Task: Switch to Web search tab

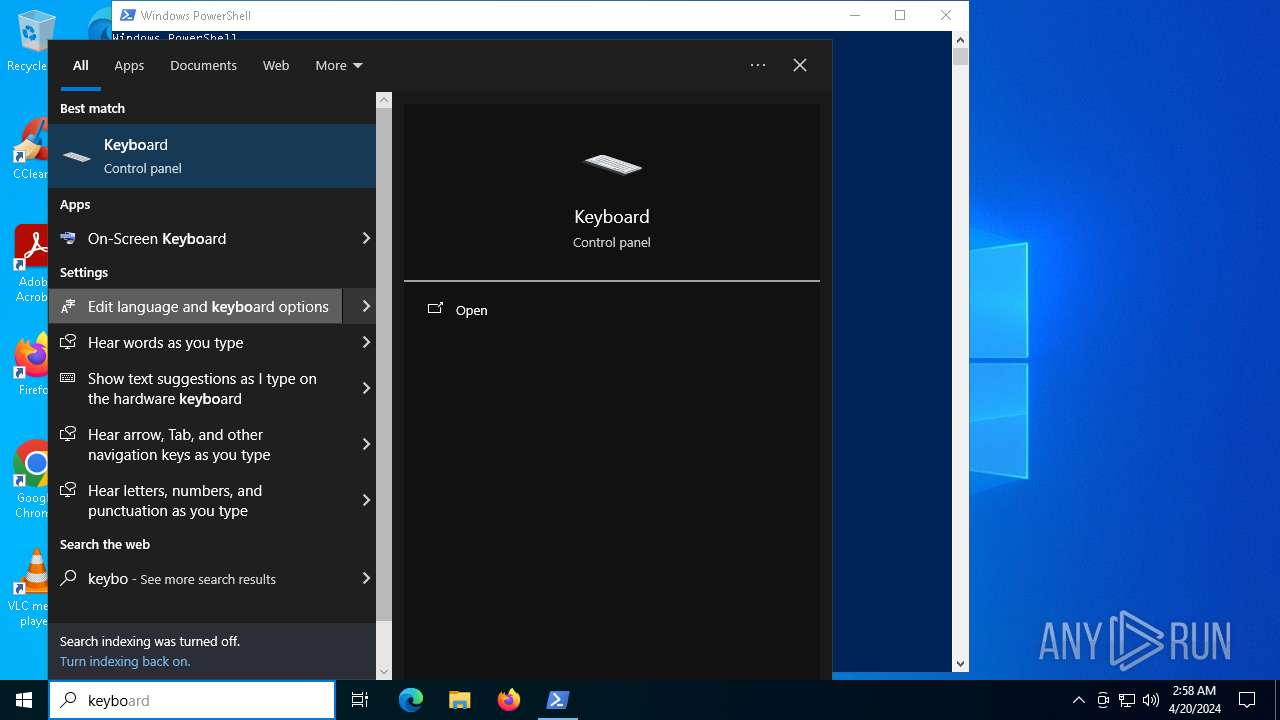Action: point(276,65)
